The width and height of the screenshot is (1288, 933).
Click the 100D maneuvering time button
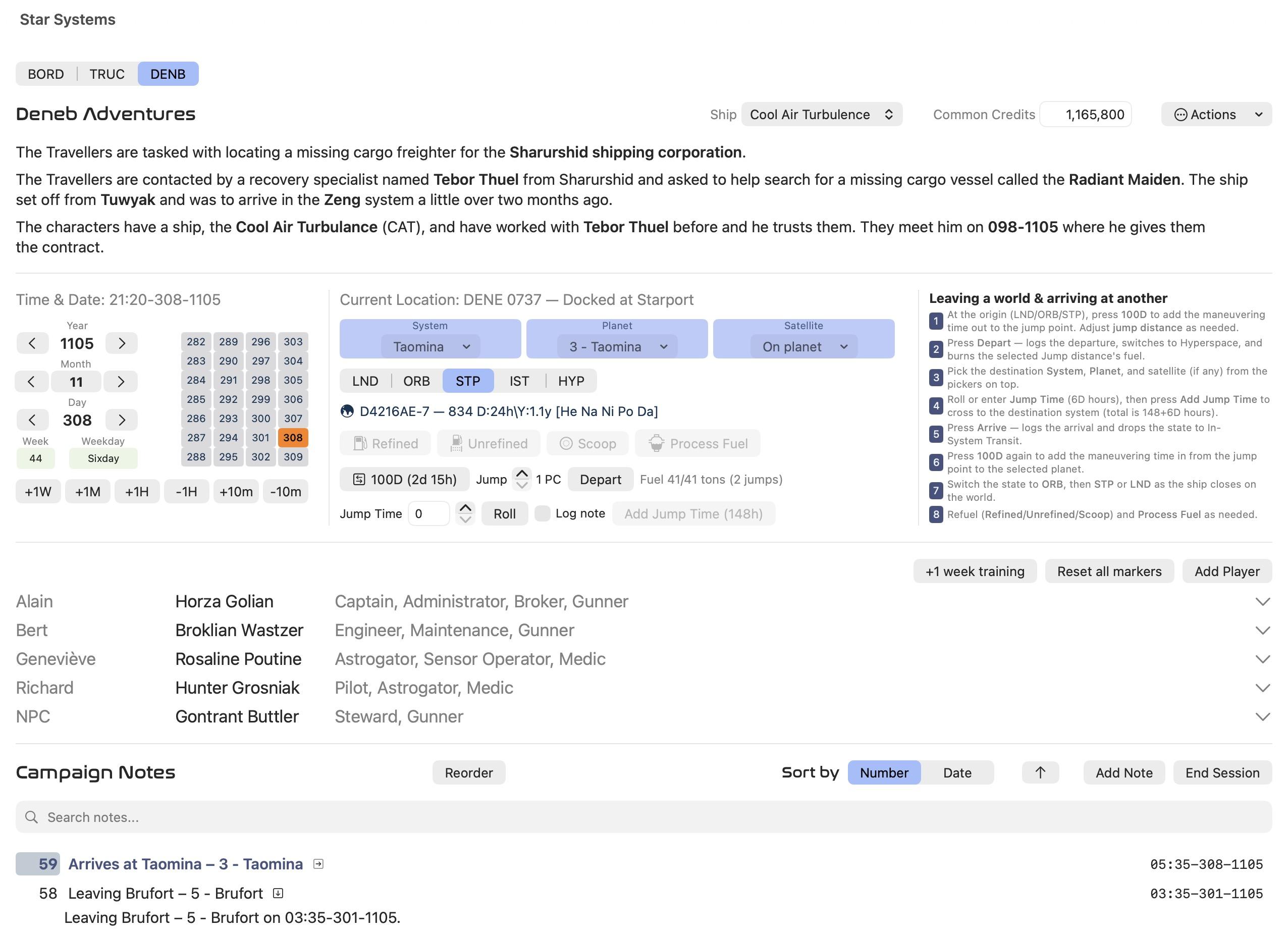pos(404,480)
